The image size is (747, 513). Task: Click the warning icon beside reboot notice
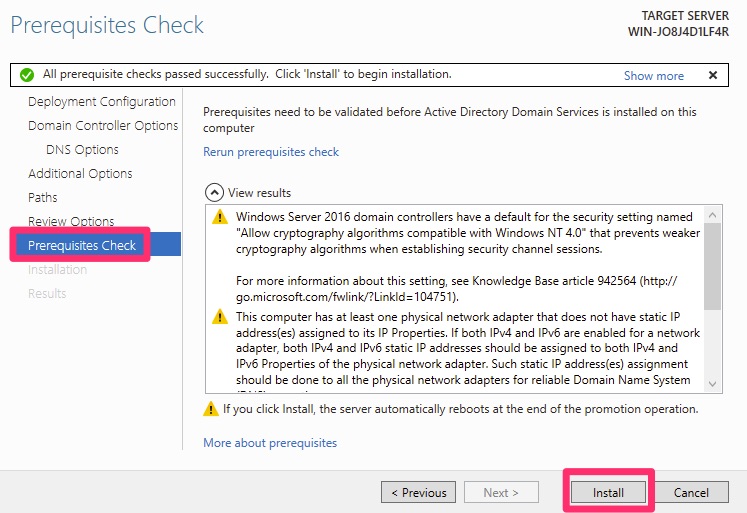coord(211,409)
